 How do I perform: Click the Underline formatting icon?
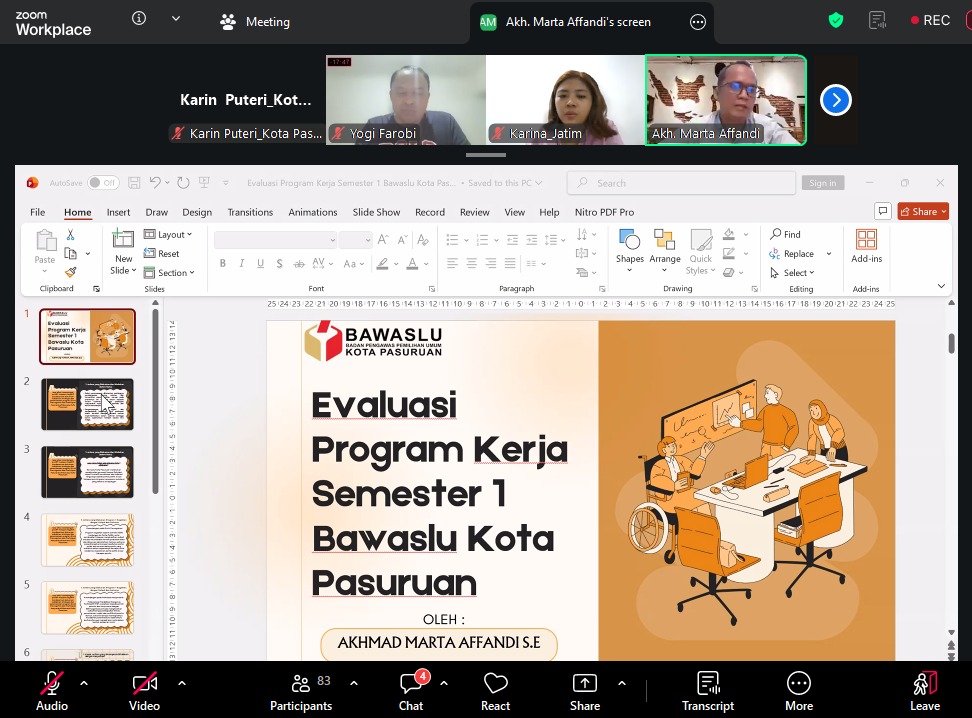[260, 264]
